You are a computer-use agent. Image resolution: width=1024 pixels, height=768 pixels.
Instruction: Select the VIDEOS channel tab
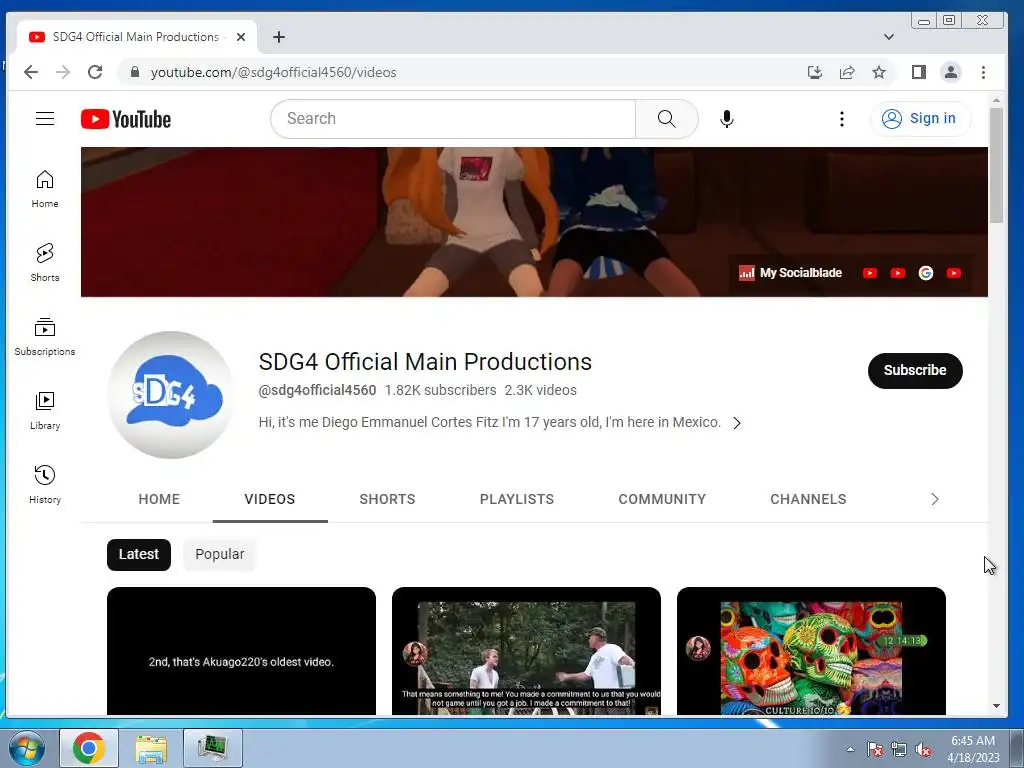point(270,499)
